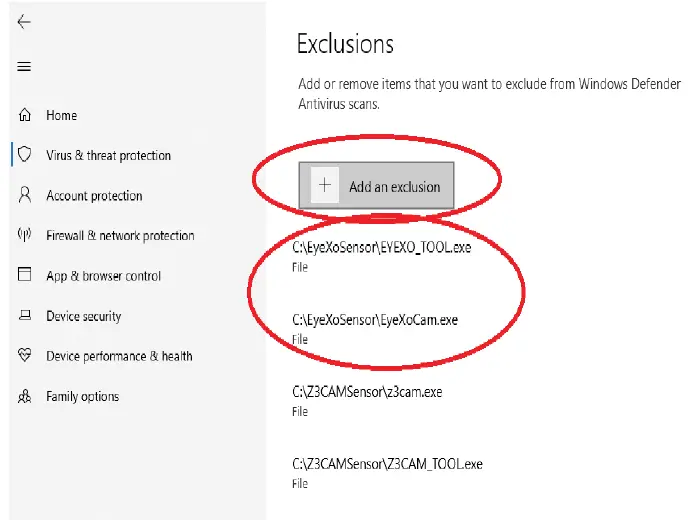
Task: Click the Home house icon
Action: coord(25,116)
